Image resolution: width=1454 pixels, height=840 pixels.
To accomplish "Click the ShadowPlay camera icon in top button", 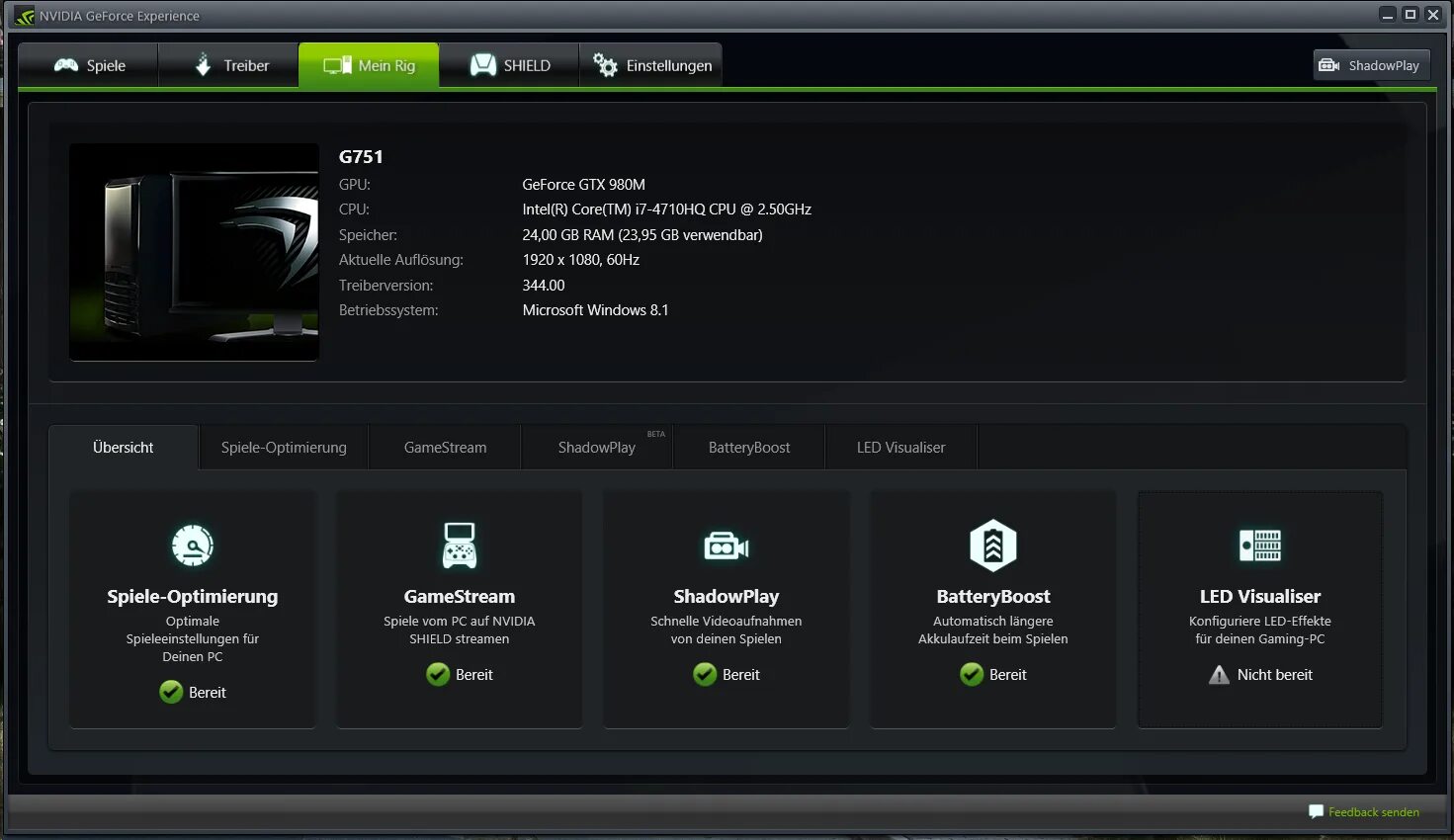I will tap(1329, 65).
